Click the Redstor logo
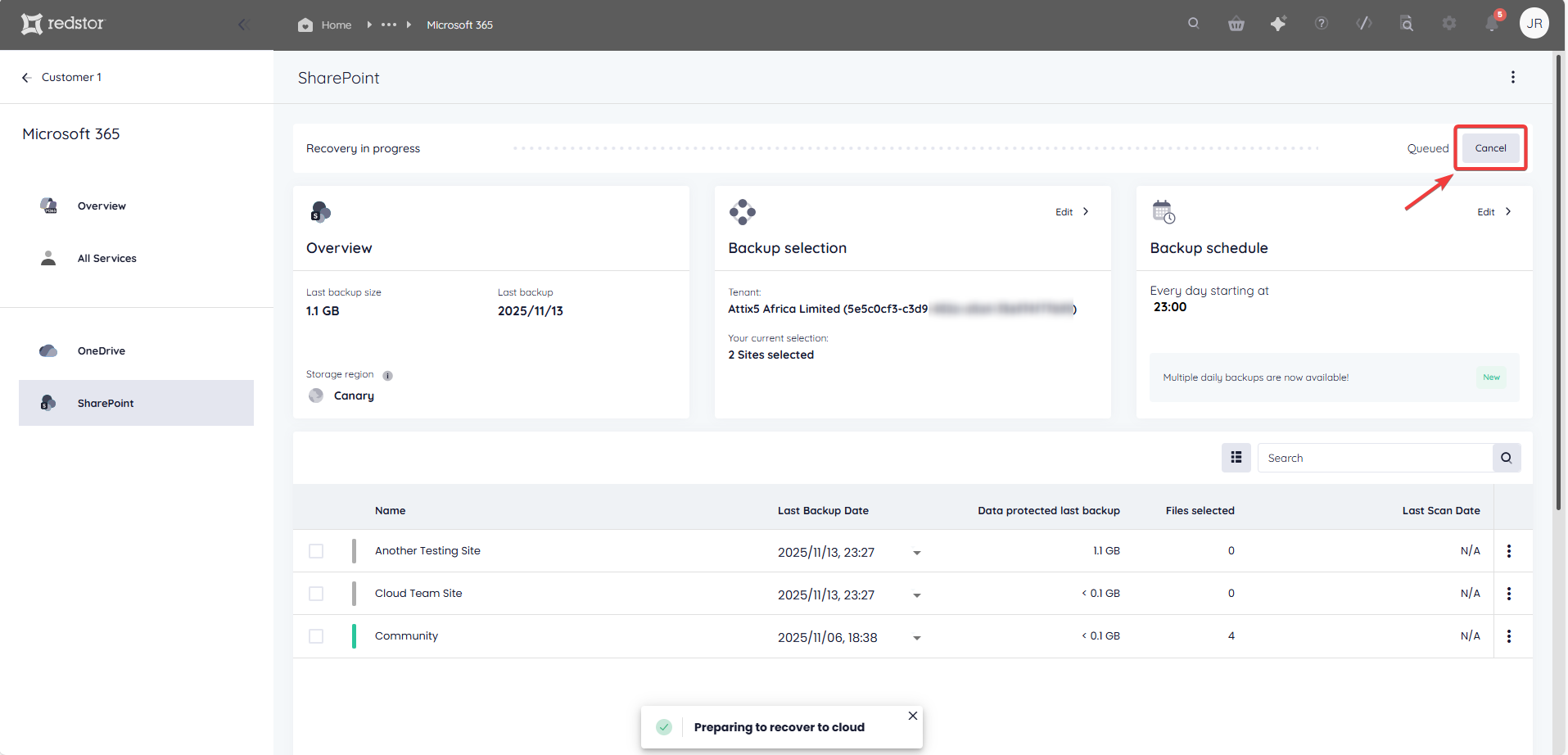 point(63,24)
